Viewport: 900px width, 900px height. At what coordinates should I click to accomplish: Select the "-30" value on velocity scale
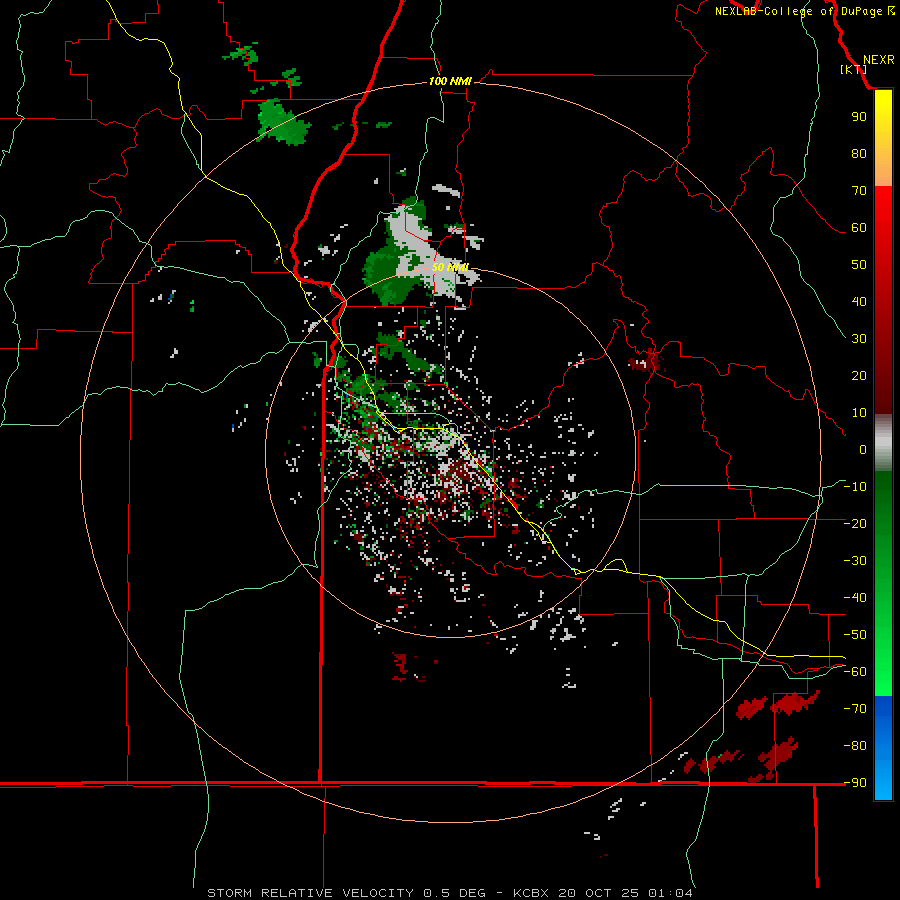pyautogui.click(x=855, y=561)
